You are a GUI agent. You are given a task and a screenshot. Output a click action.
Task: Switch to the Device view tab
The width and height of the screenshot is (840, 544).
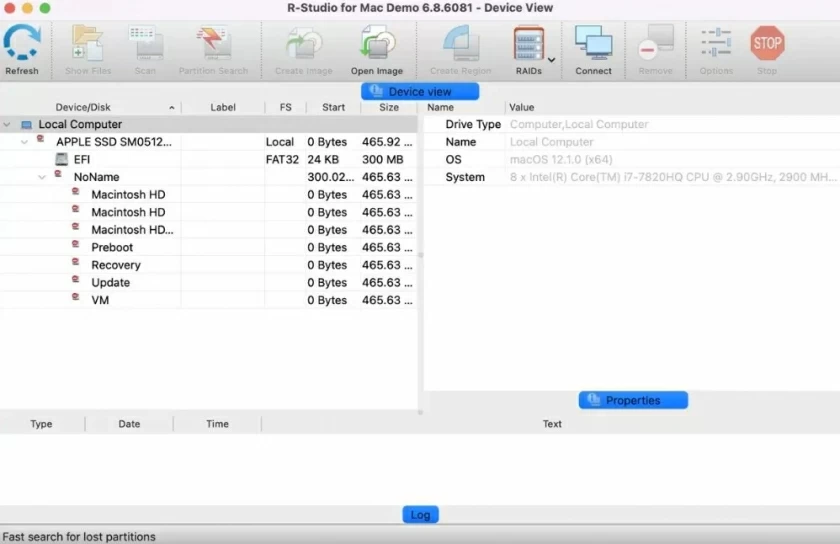coord(420,92)
